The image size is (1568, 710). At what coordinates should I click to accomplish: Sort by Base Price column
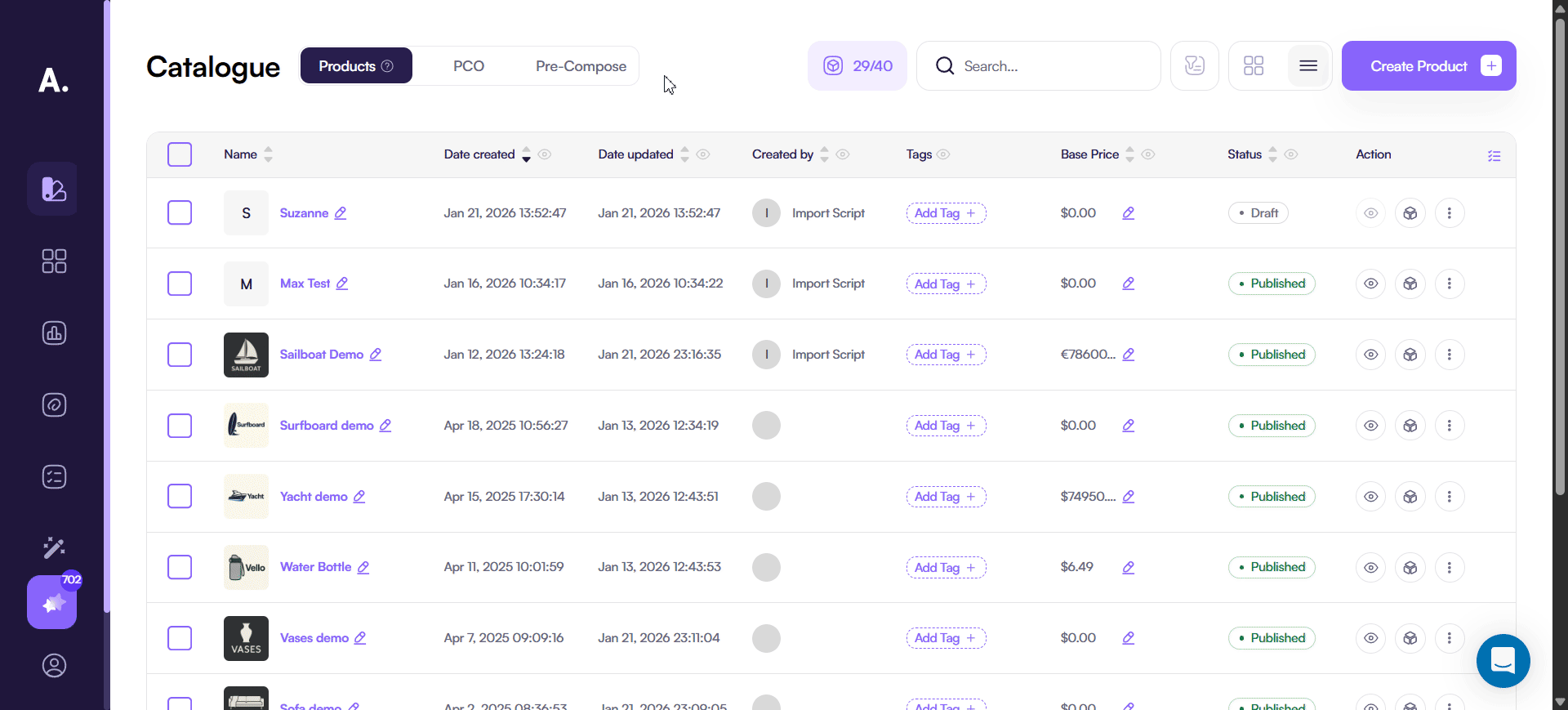tap(1129, 154)
